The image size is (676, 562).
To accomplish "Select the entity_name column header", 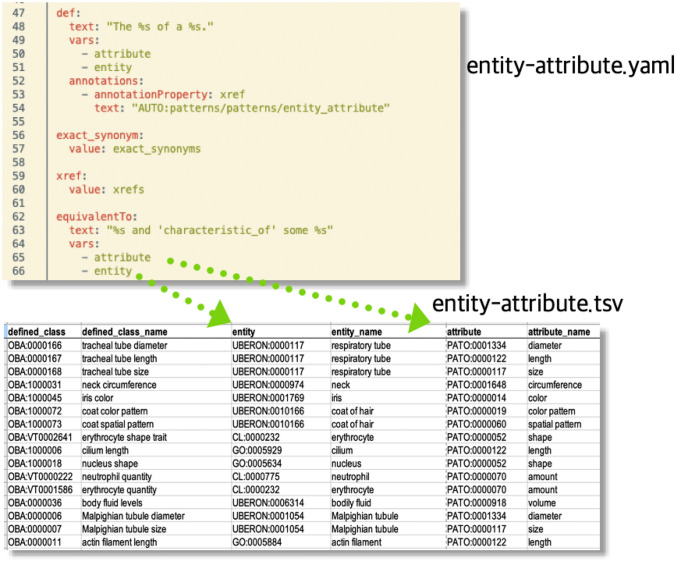I will (x=360, y=331).
